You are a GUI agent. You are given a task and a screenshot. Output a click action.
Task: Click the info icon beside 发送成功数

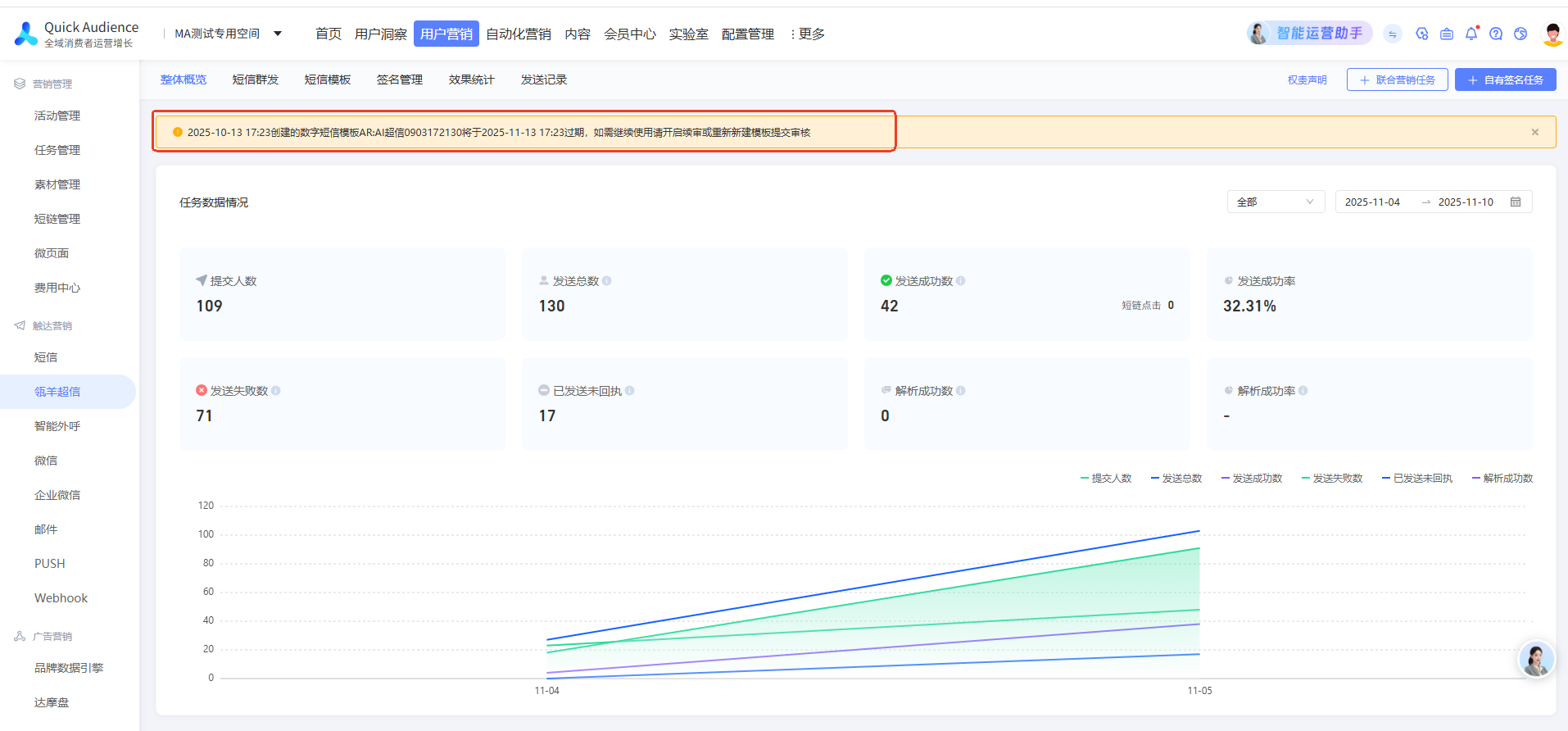(x=961, y=281)
